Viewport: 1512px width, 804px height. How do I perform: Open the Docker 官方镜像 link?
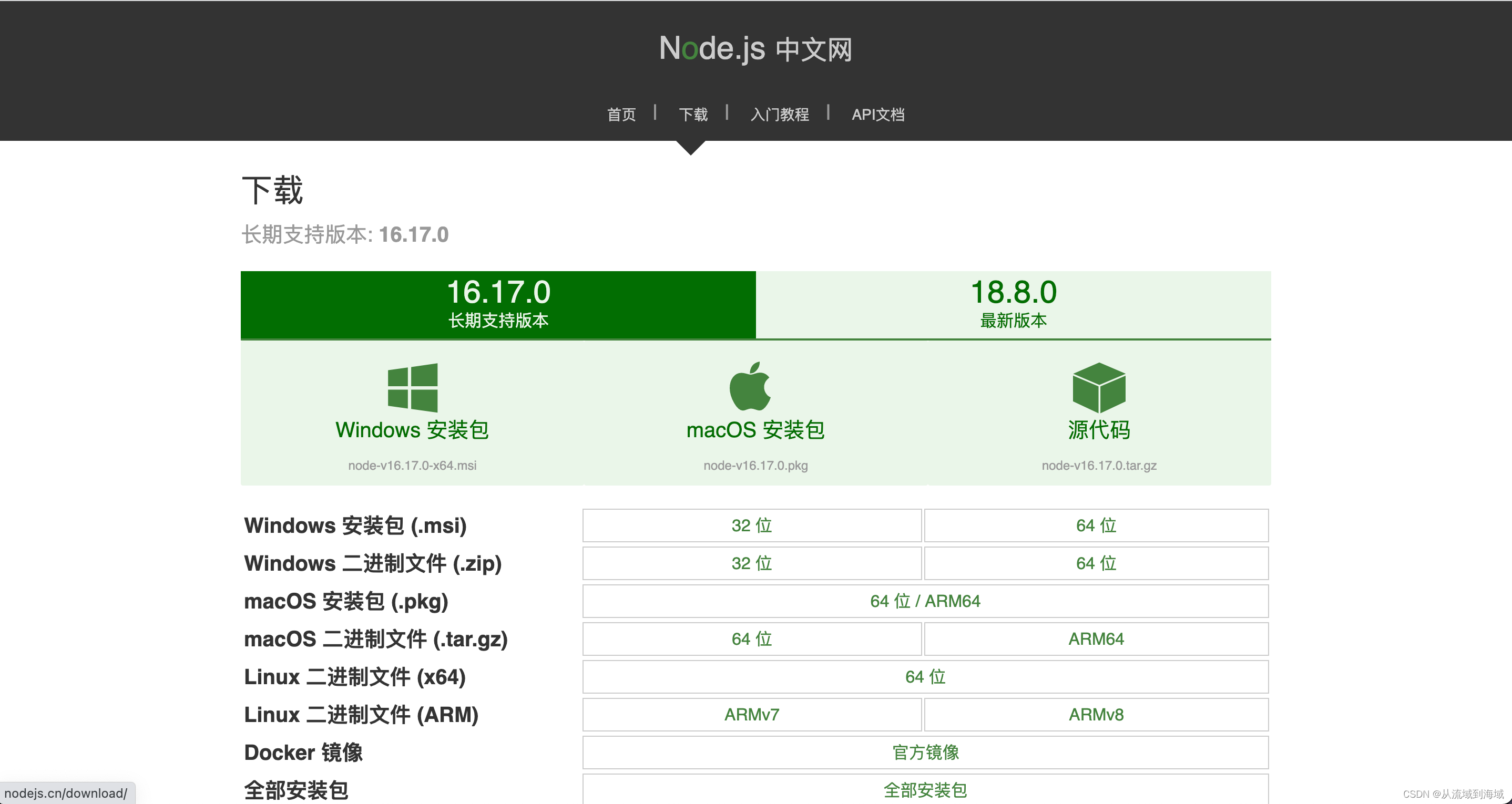[925, 753]
